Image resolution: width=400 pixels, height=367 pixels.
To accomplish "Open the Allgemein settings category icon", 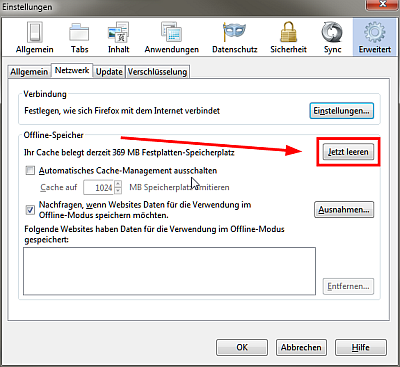I will [x=34, y=37].
